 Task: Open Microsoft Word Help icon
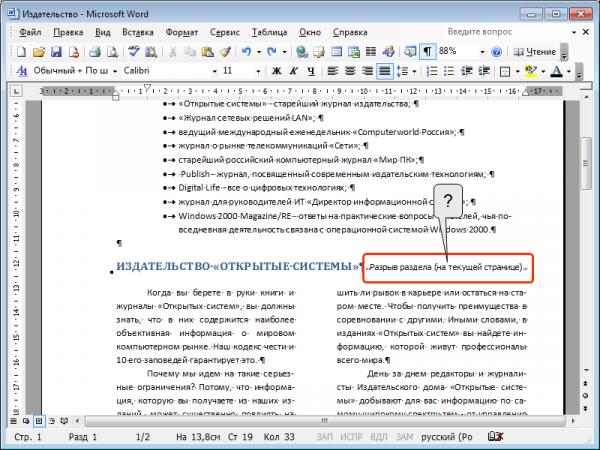496,51
